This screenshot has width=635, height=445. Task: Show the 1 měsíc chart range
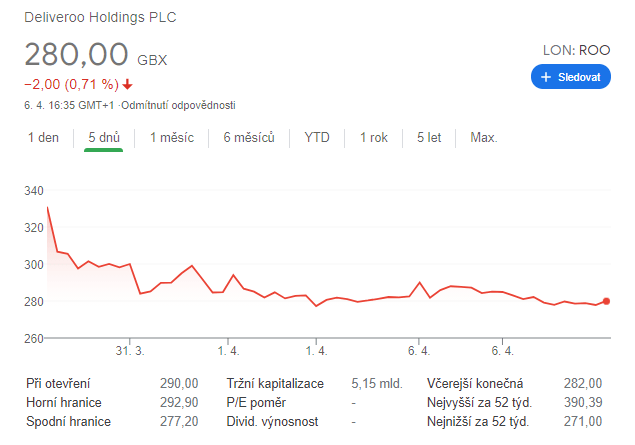click(173, 138)
